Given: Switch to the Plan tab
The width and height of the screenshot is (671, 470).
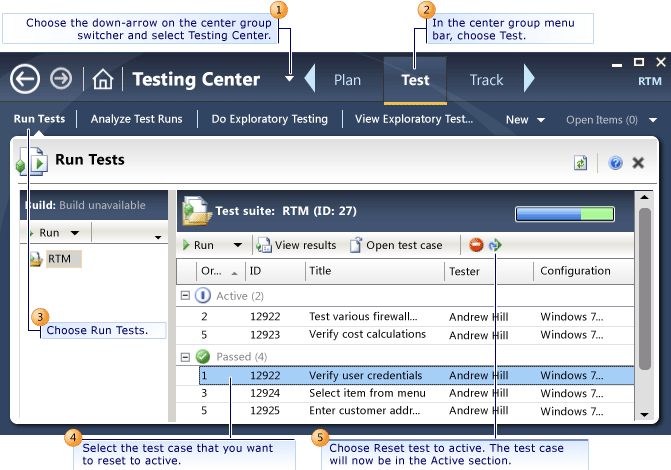Looking at the screenshot, I should [347, 80].
